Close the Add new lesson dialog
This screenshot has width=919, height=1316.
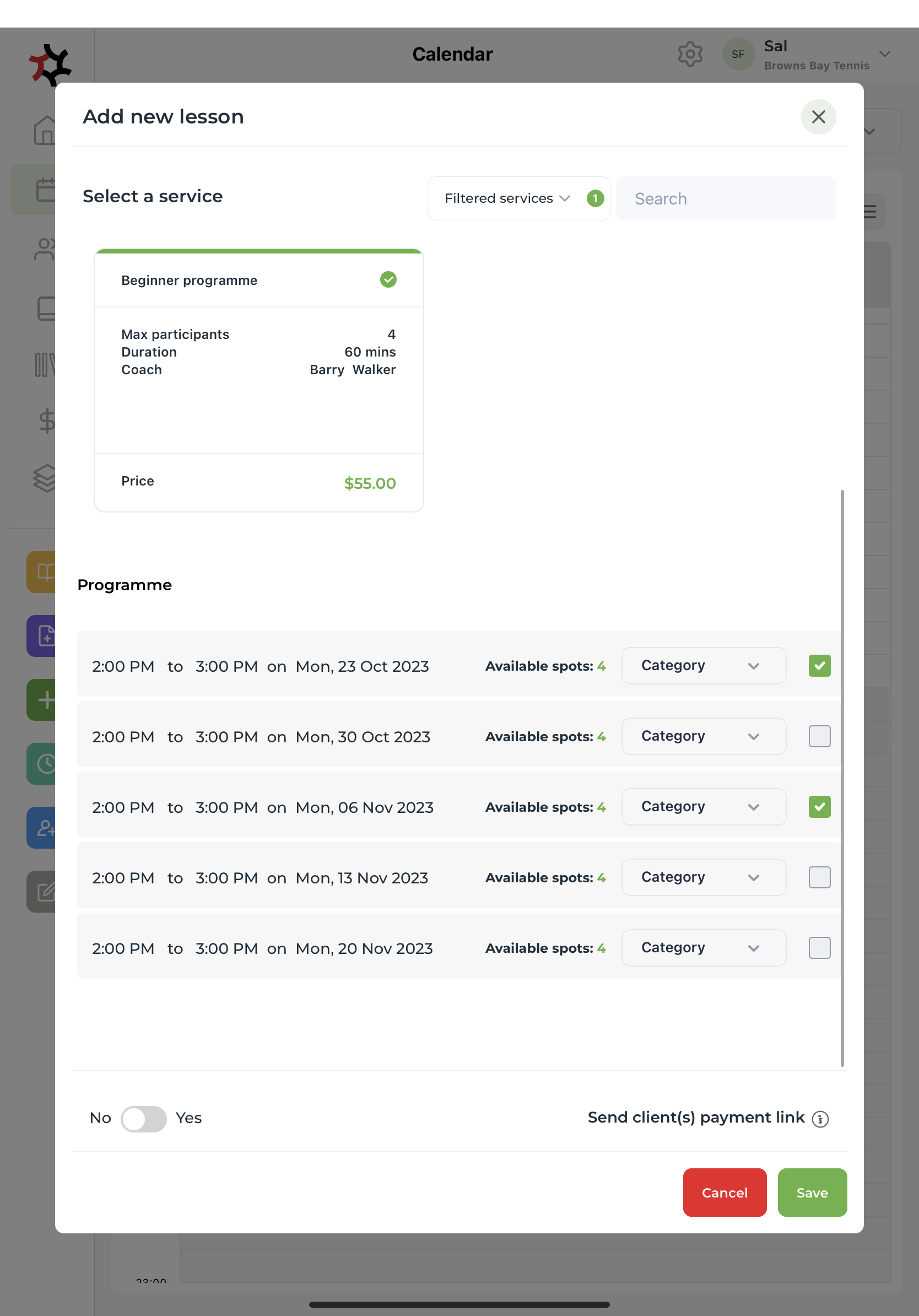[x=818, y=117]
